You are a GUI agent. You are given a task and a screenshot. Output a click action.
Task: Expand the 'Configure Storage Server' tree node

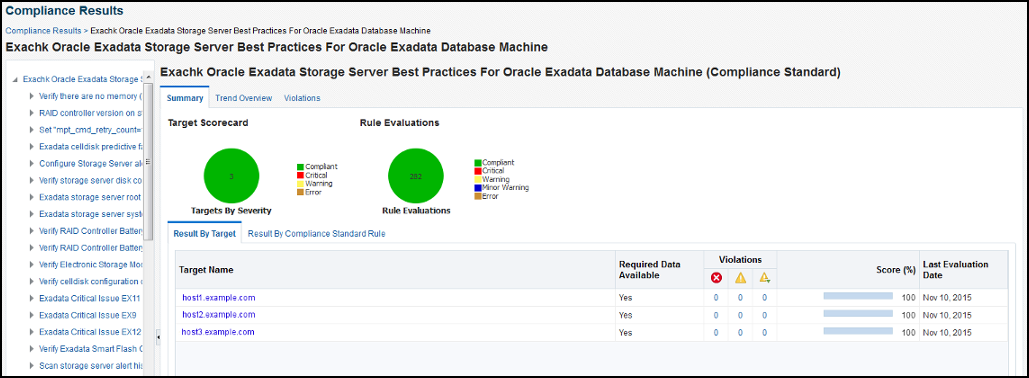32,163
